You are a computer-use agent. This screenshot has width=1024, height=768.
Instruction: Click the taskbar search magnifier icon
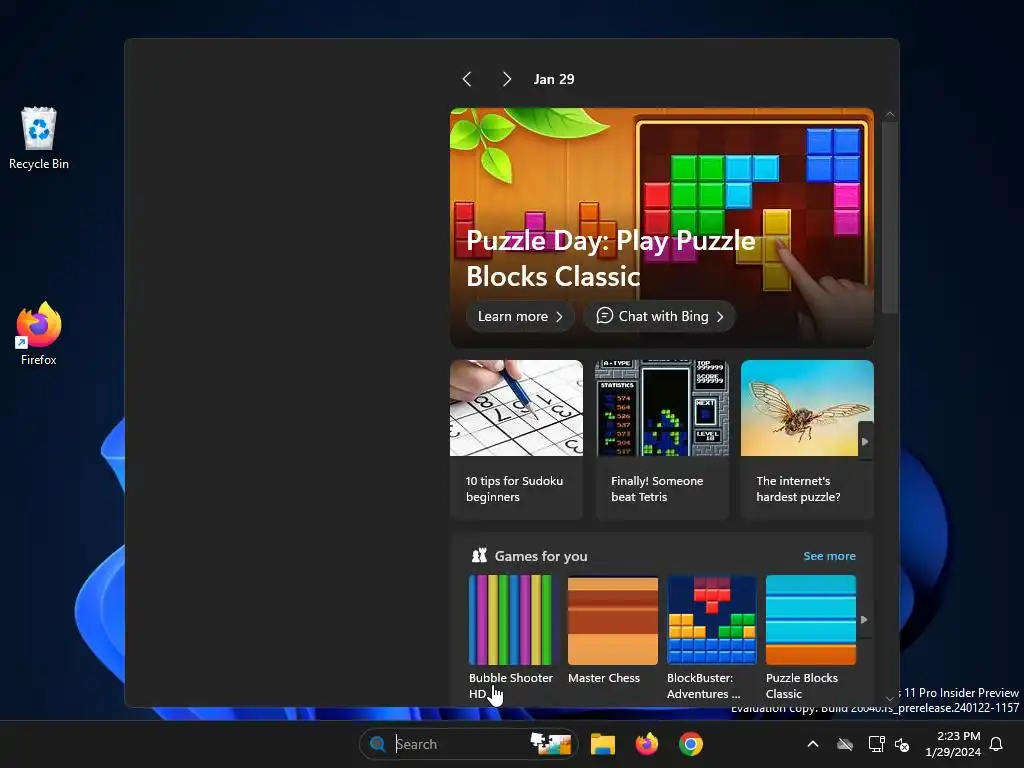(x=377, y=744)
